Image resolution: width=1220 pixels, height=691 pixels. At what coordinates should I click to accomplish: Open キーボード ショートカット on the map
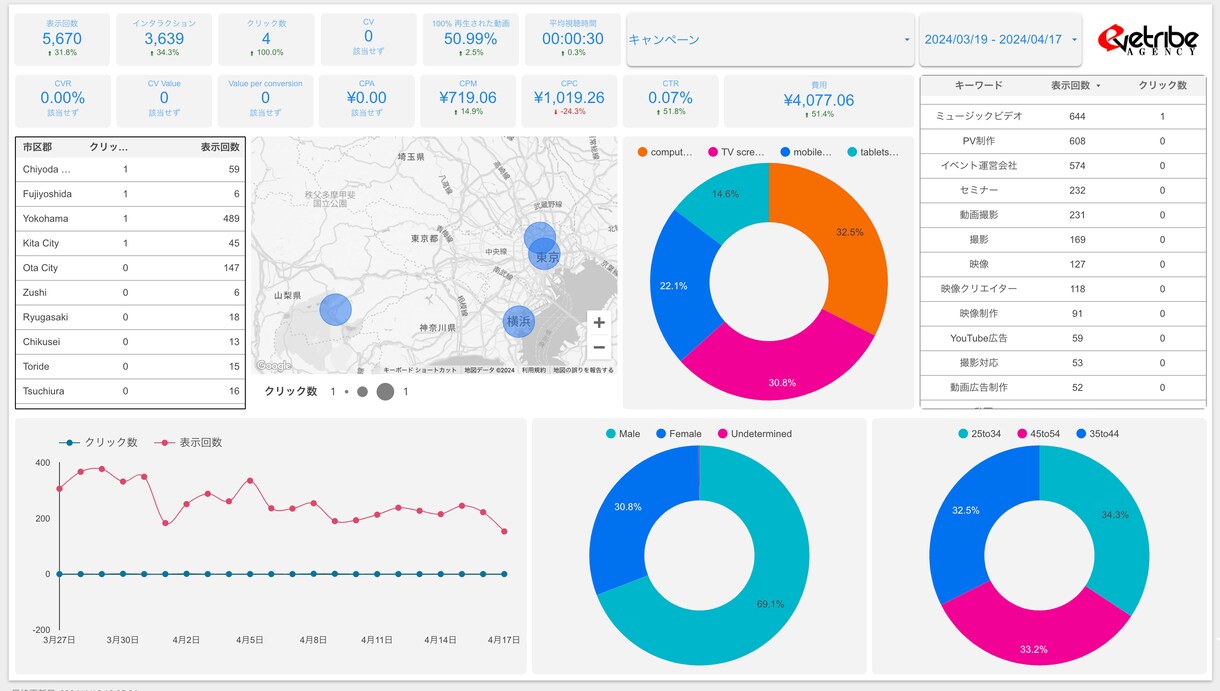pos(420,370)
